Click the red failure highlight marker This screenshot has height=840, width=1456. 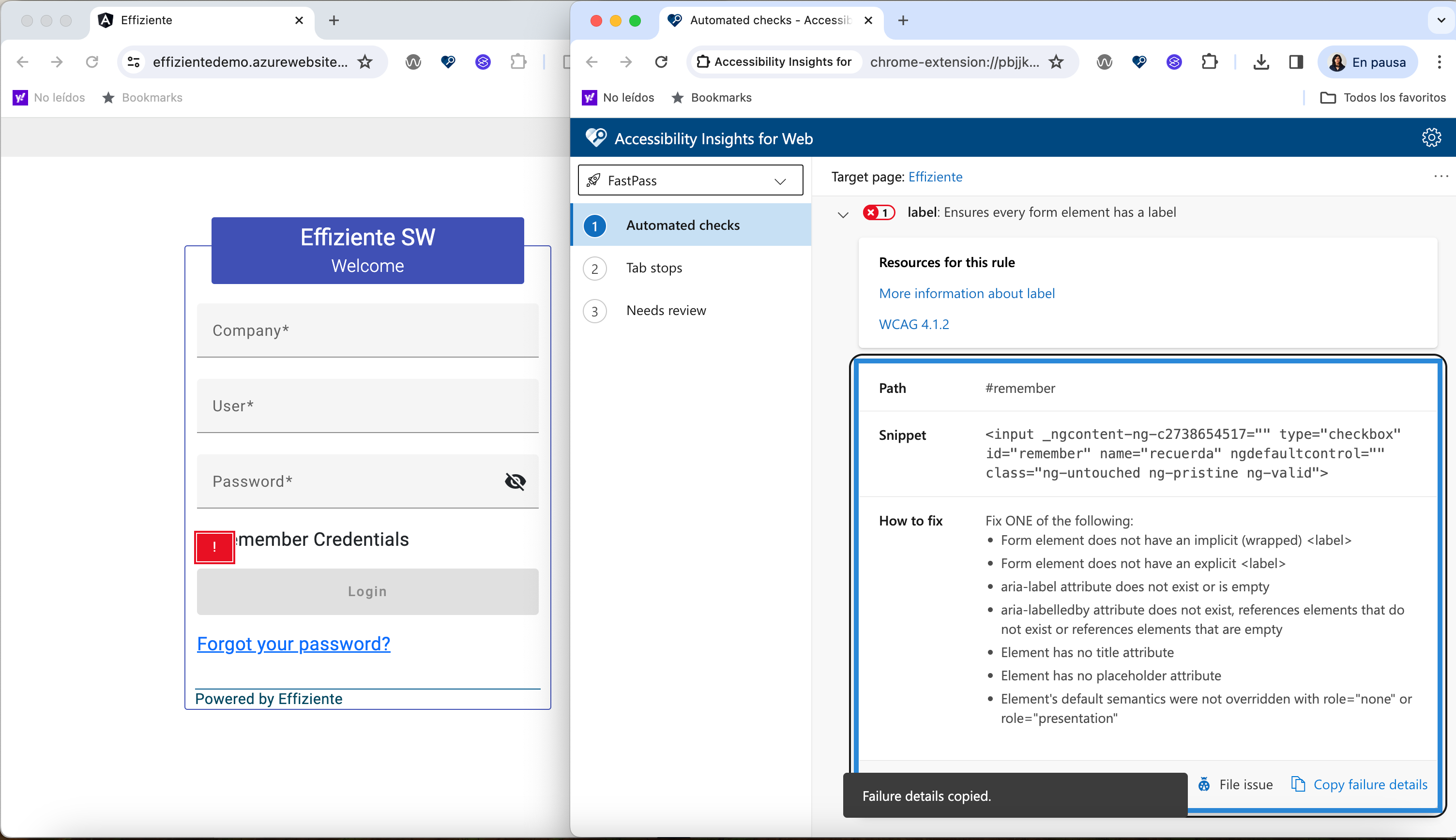point(214,547)
